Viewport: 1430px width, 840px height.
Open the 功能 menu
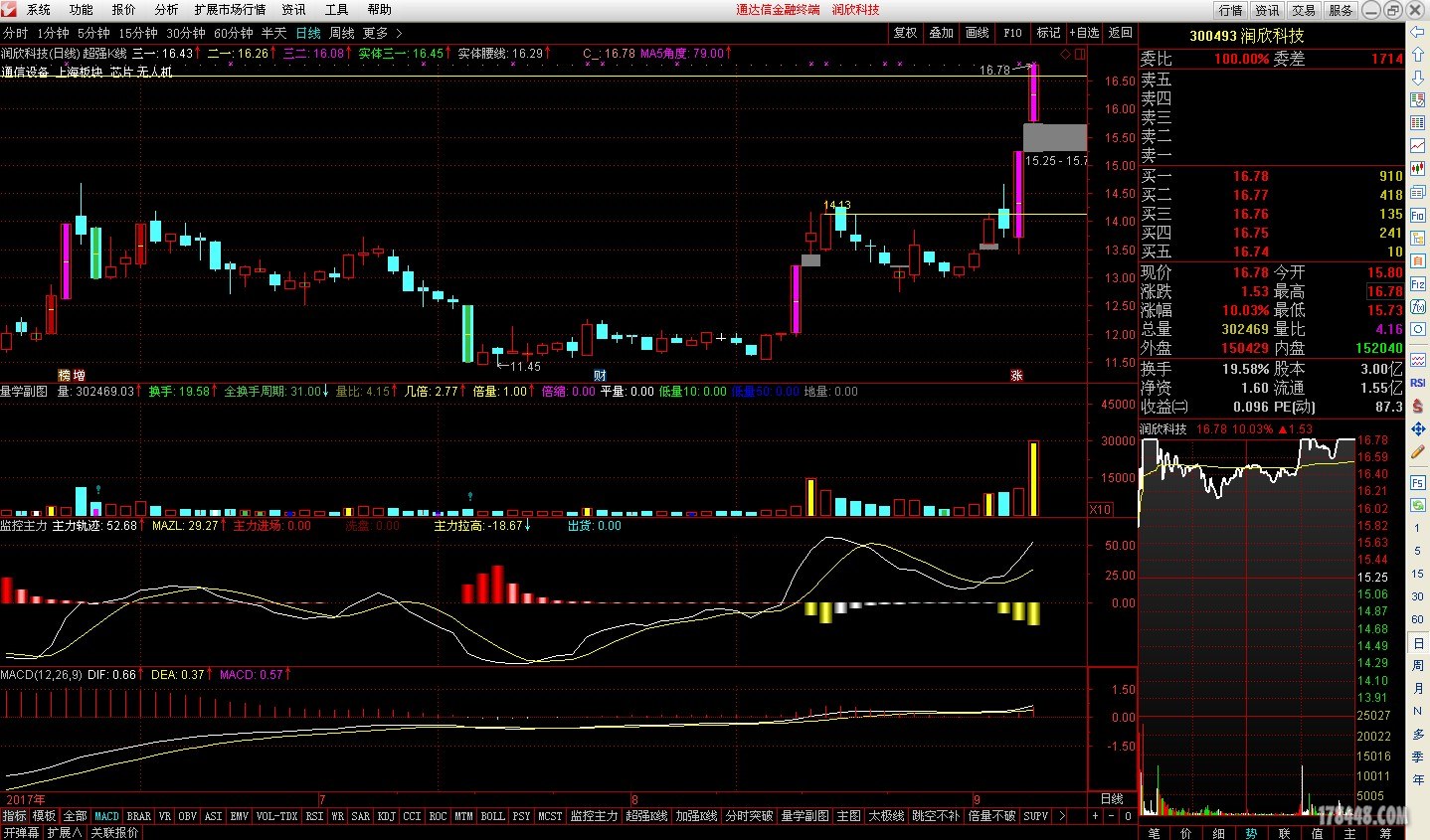click(82, 10)
